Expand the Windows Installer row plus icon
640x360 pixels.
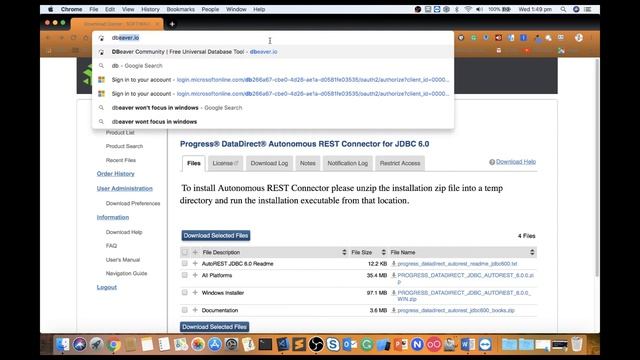tap(195, 293)
